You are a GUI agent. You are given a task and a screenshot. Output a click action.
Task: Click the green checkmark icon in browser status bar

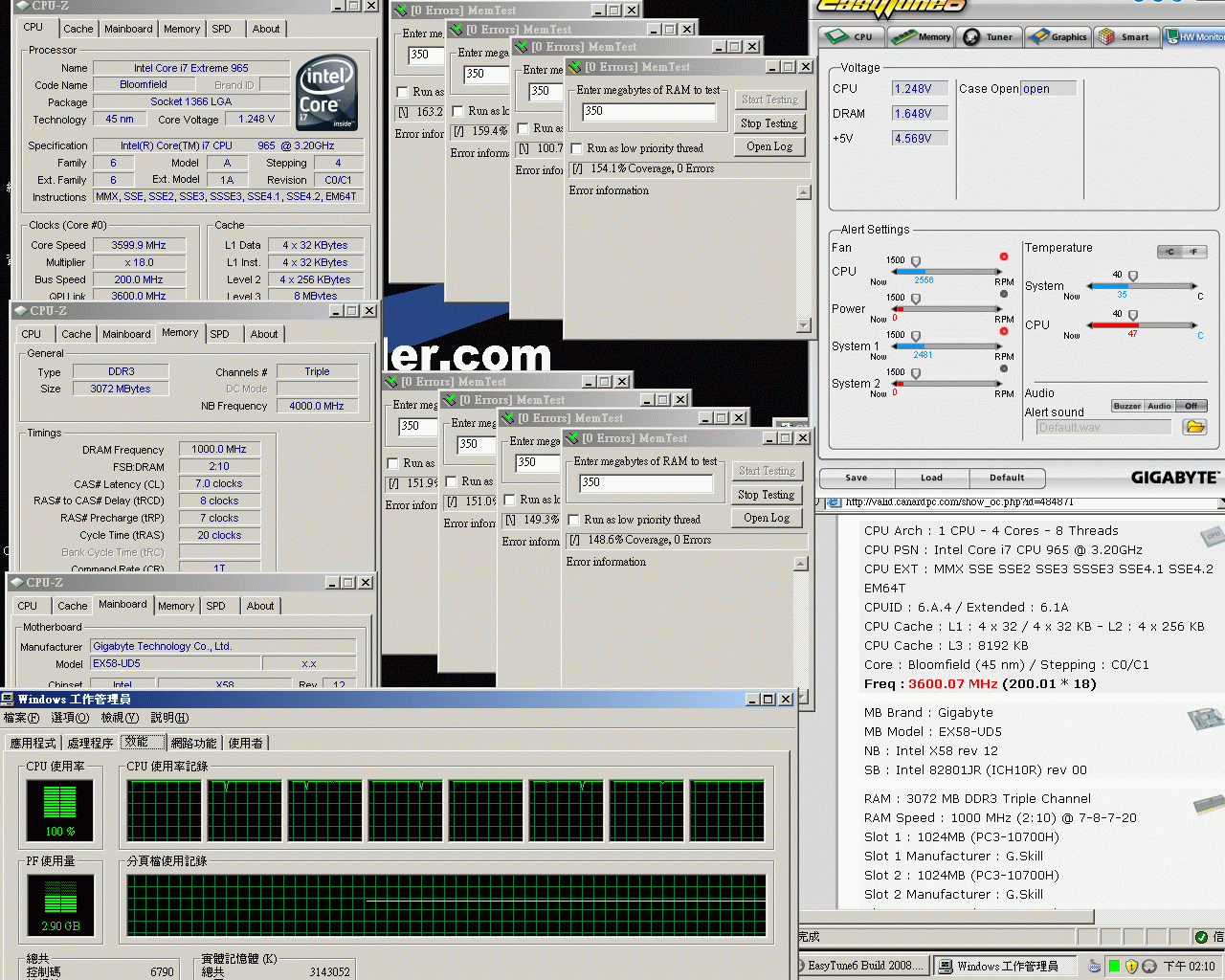pos(1202,936)
